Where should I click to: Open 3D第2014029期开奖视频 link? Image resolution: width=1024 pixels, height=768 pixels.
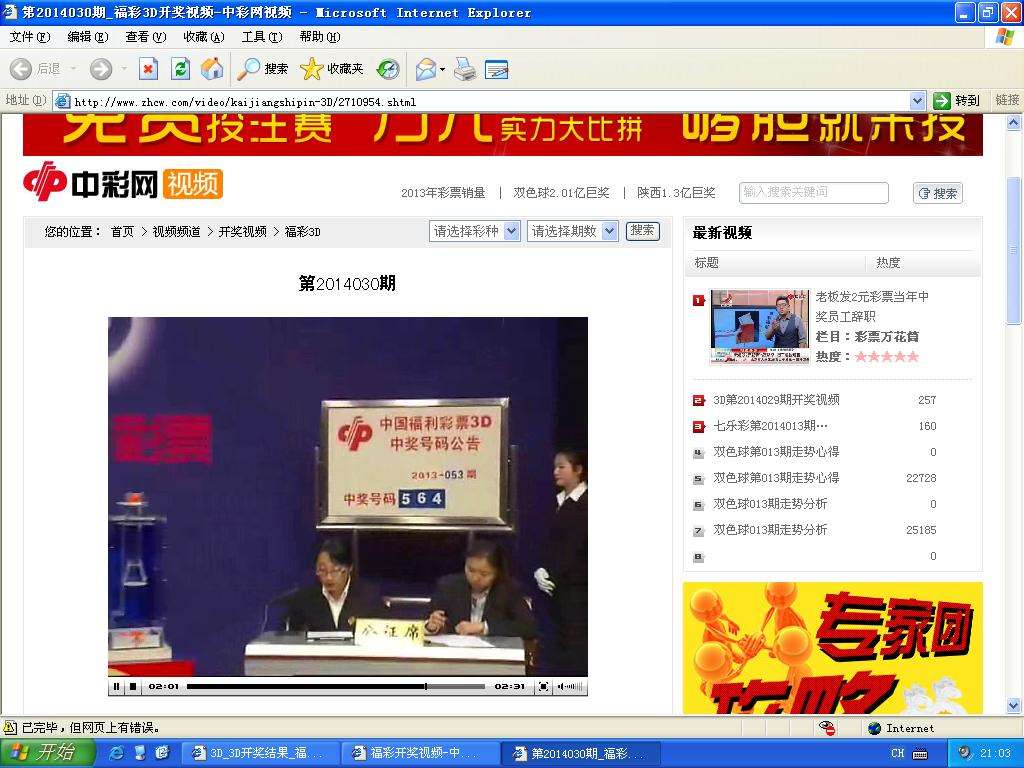point(776,400)
